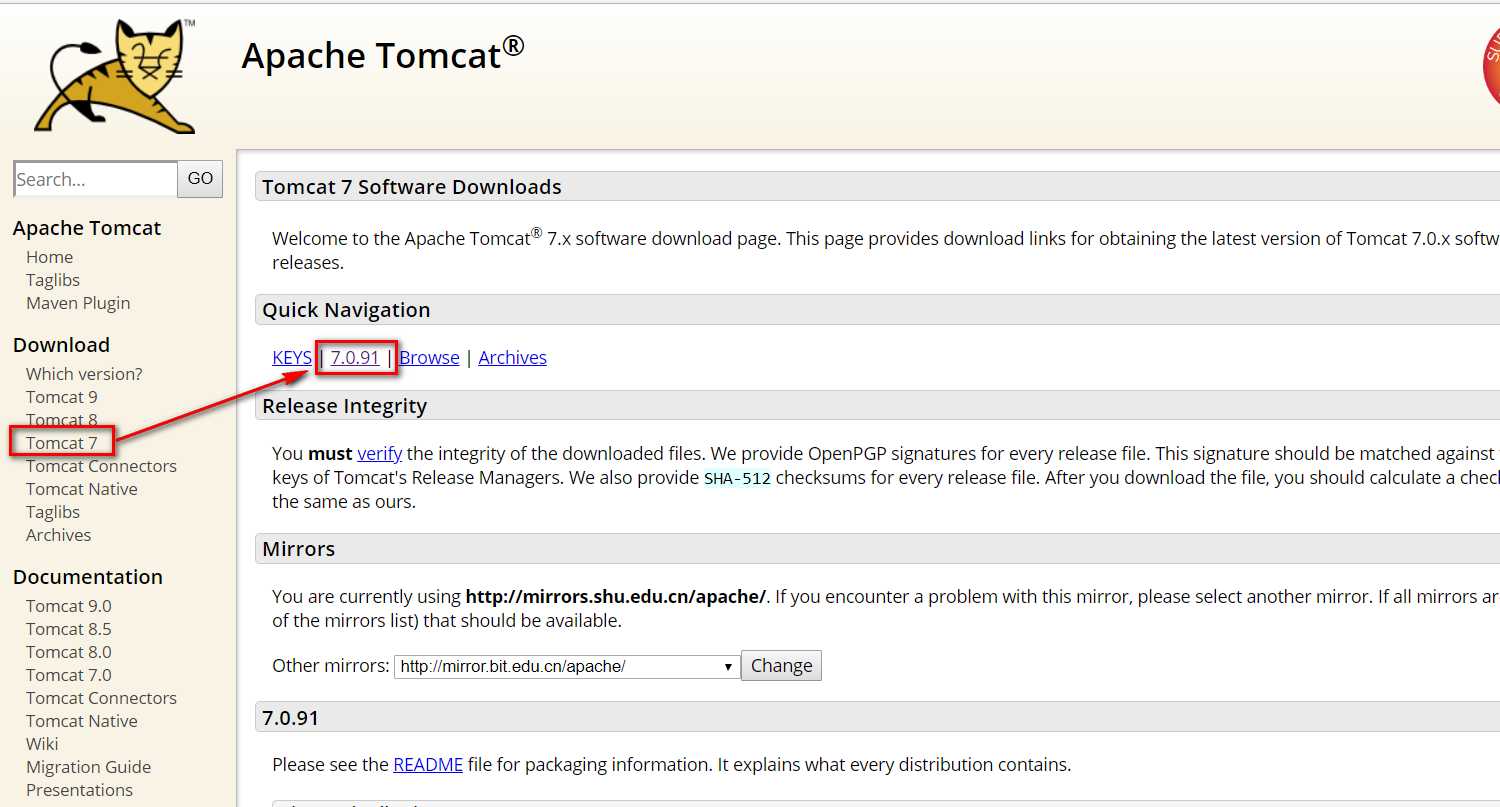
Task: Open the Taglibs link under Apache Tomcat
Action: tap(53, 280)
